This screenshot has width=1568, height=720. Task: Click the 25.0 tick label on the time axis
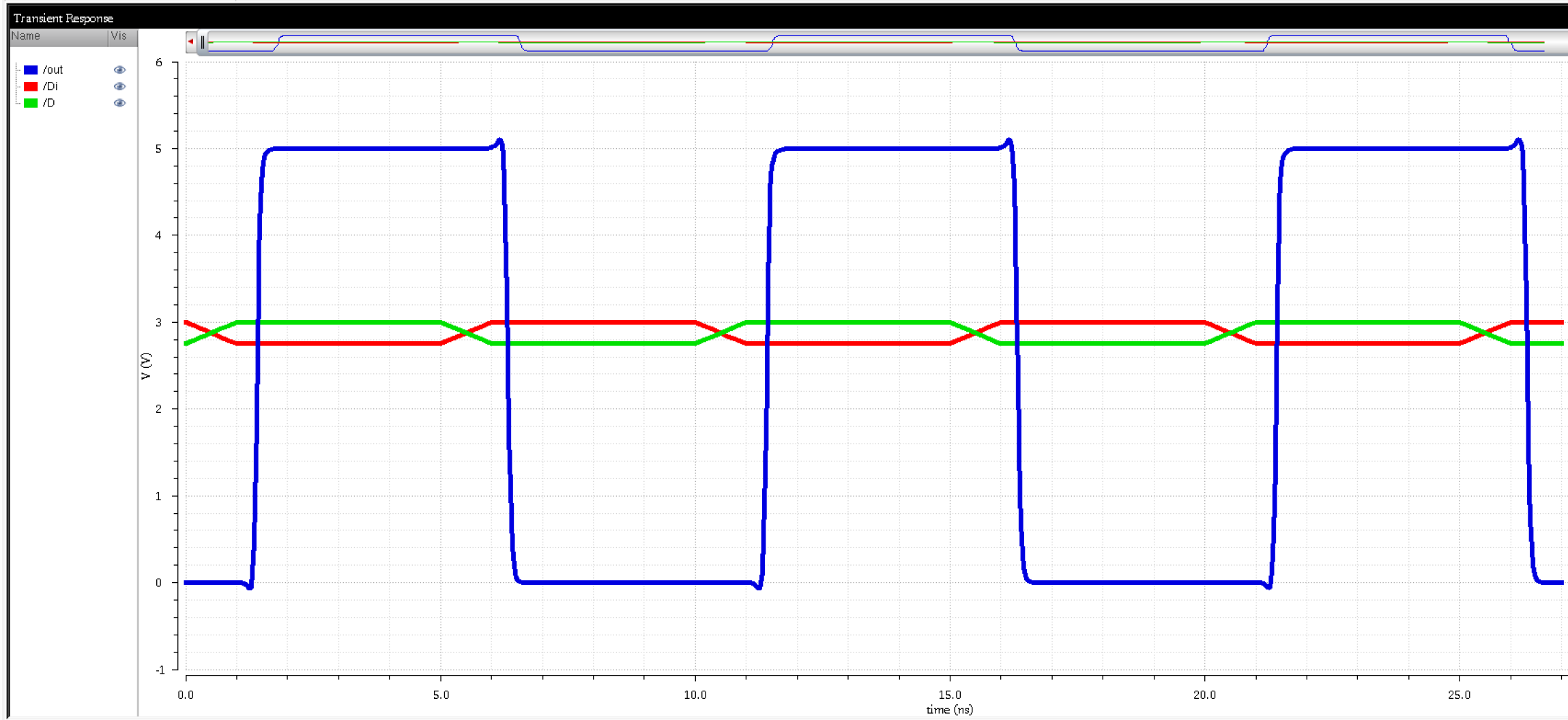tap(1459, 695)
